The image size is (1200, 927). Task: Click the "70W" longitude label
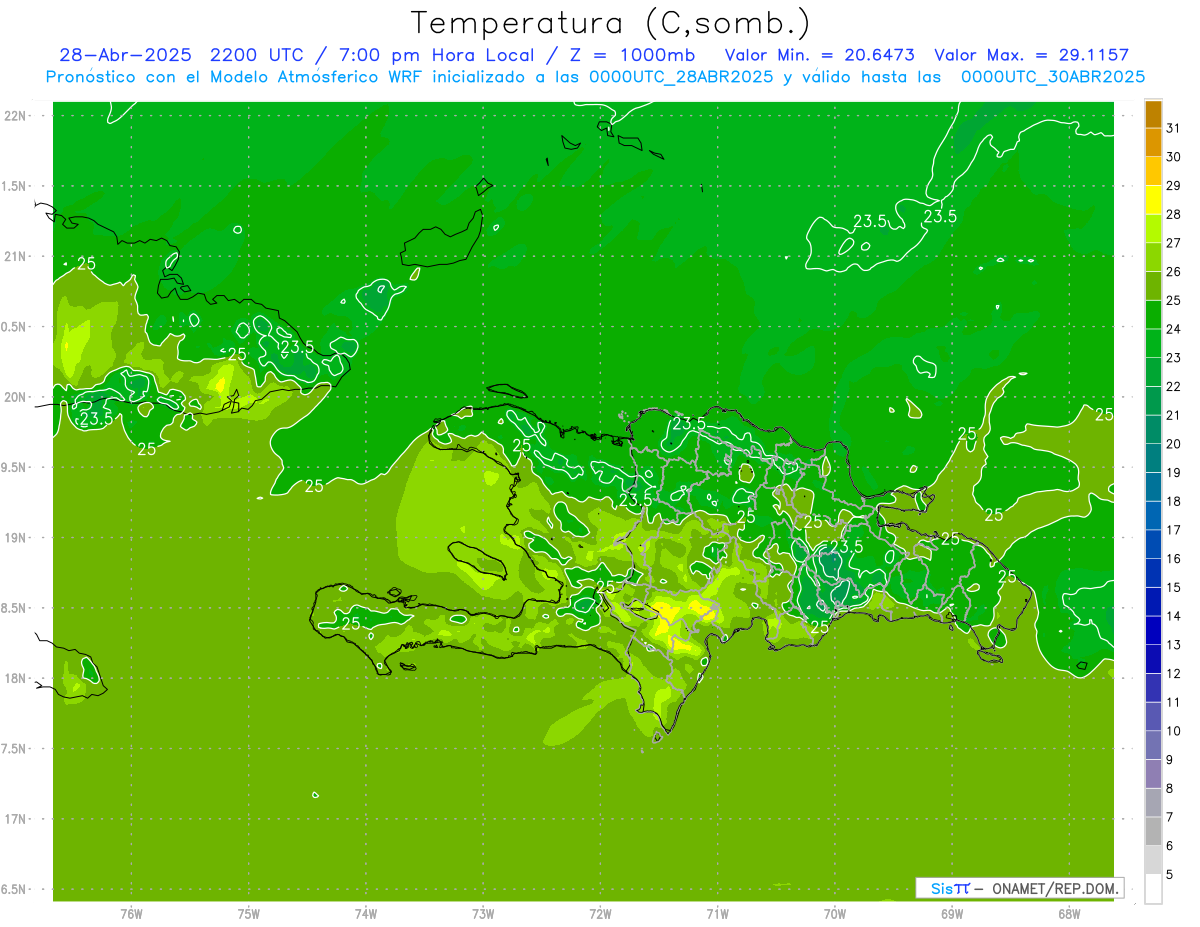coord(835,913)
